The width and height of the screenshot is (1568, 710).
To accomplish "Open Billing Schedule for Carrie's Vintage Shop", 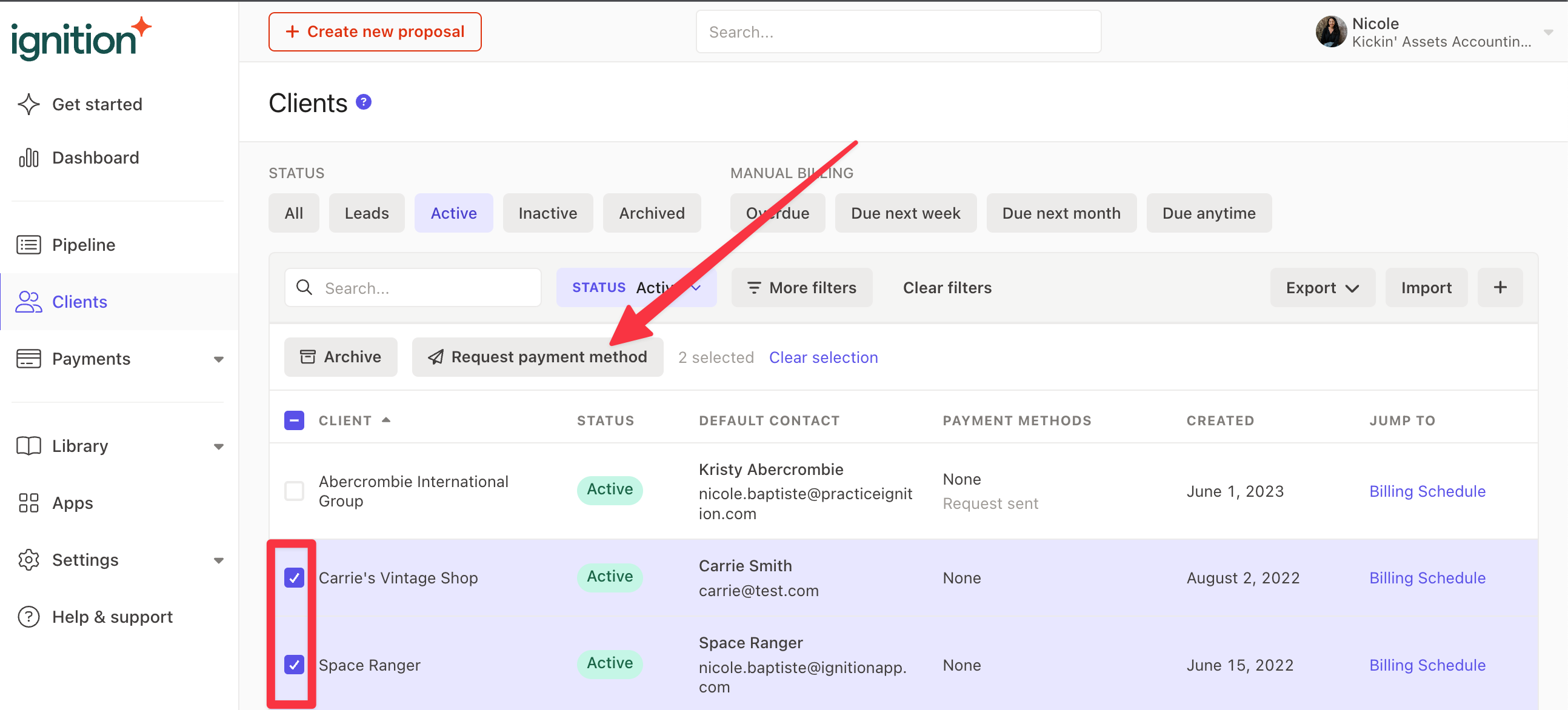I will [1427, 577].
